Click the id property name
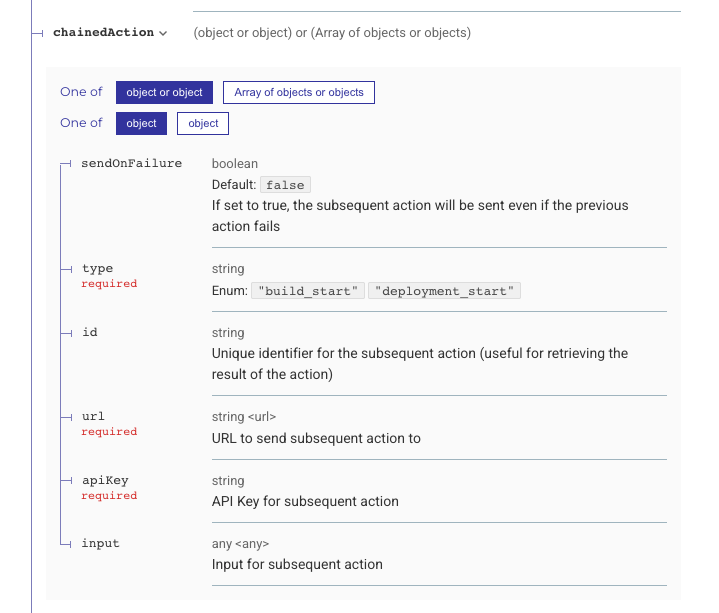 click(x=89, y=332)
